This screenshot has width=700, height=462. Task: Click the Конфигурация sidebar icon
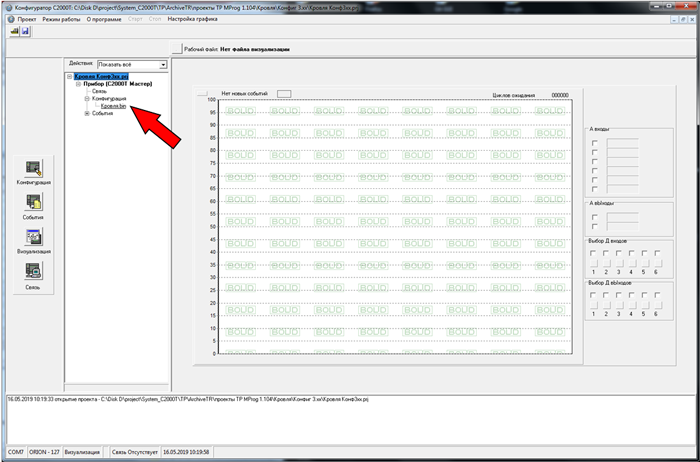(33, 169)
